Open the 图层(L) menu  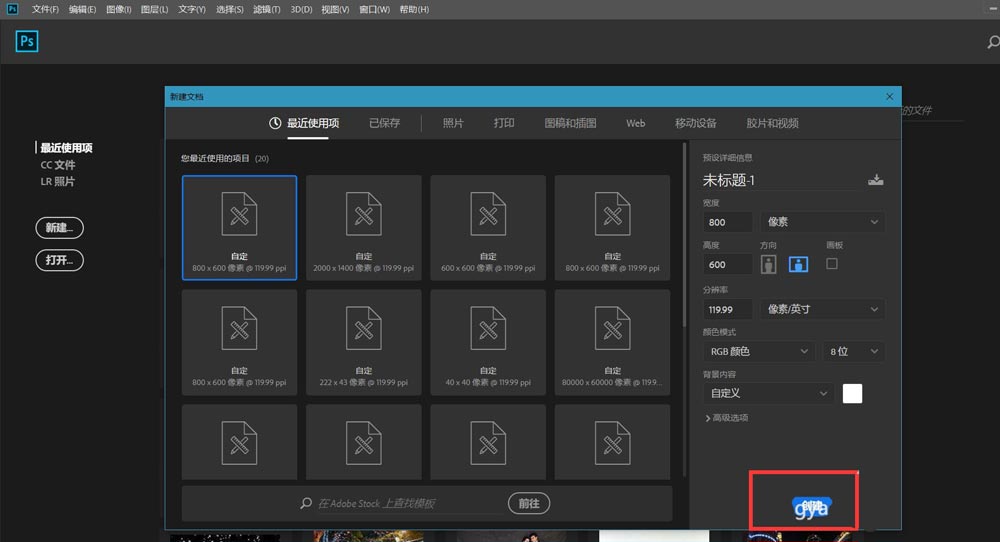(154, 10)
